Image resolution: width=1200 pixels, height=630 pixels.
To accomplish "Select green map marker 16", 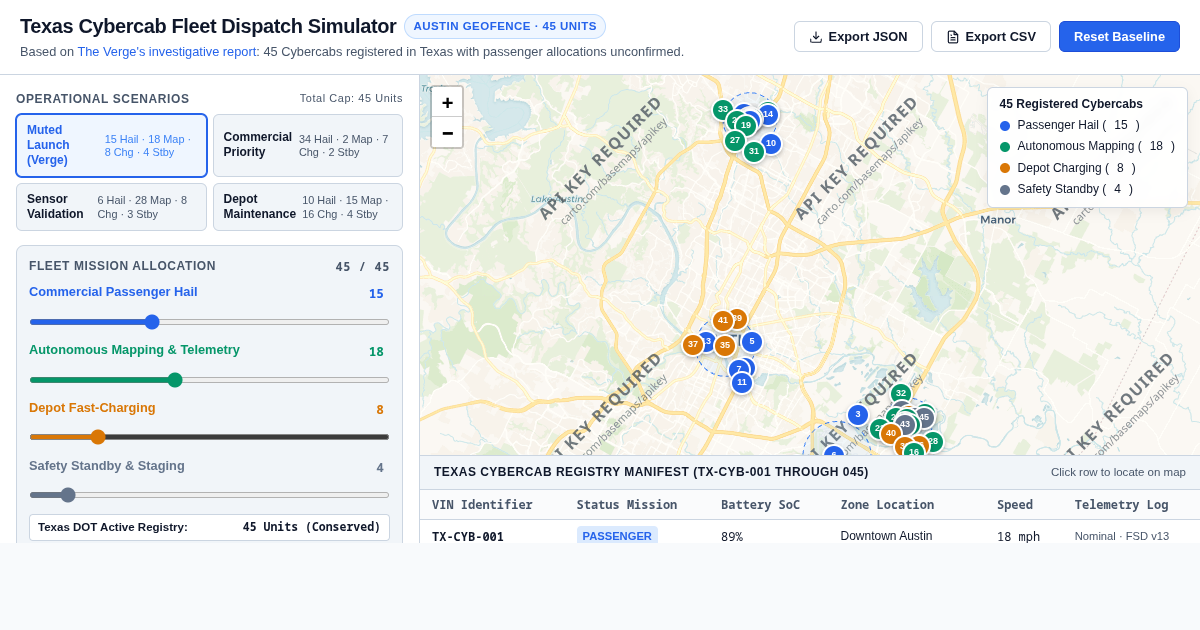I will [914, 452].
